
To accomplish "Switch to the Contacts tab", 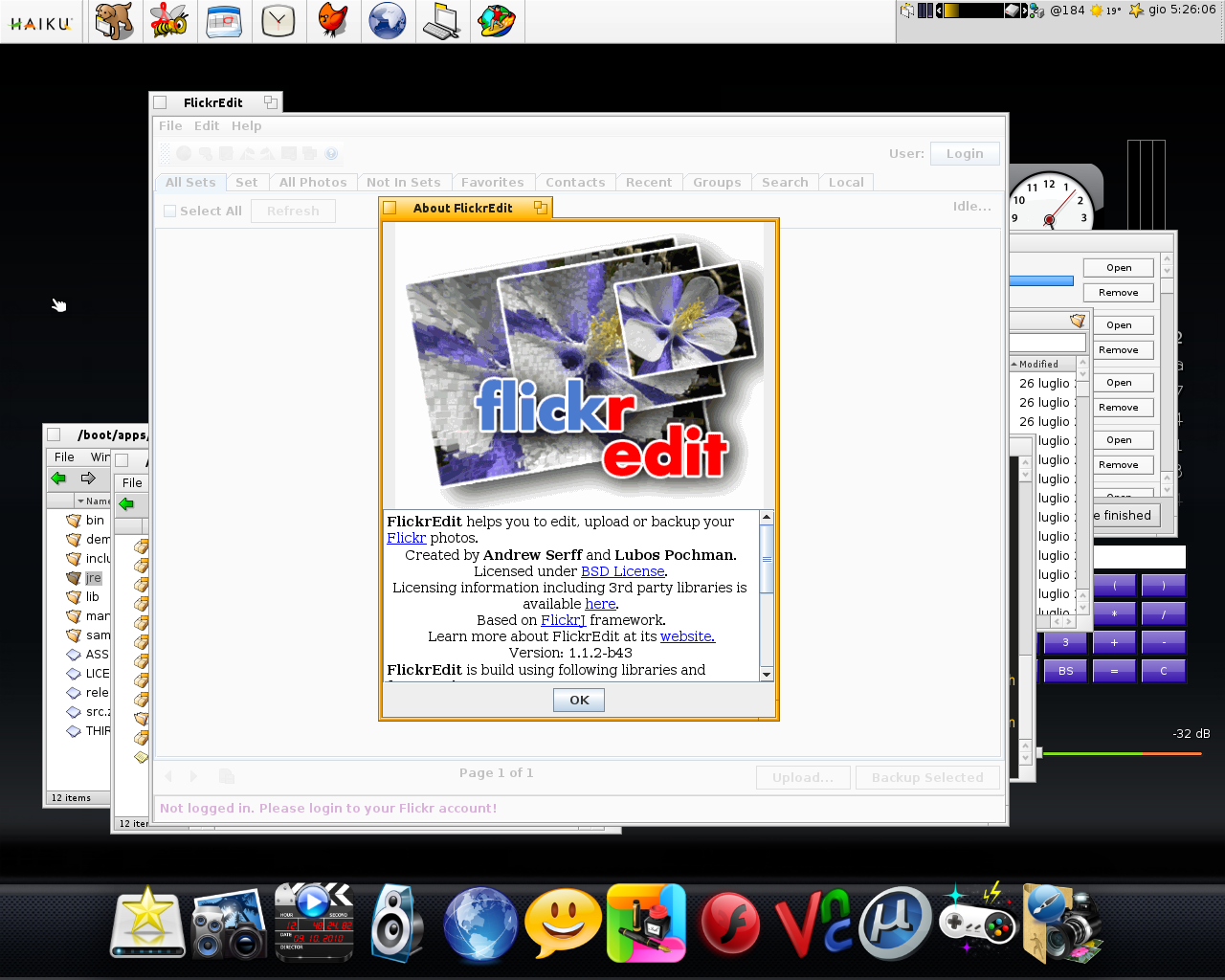I will pos(575,182).
